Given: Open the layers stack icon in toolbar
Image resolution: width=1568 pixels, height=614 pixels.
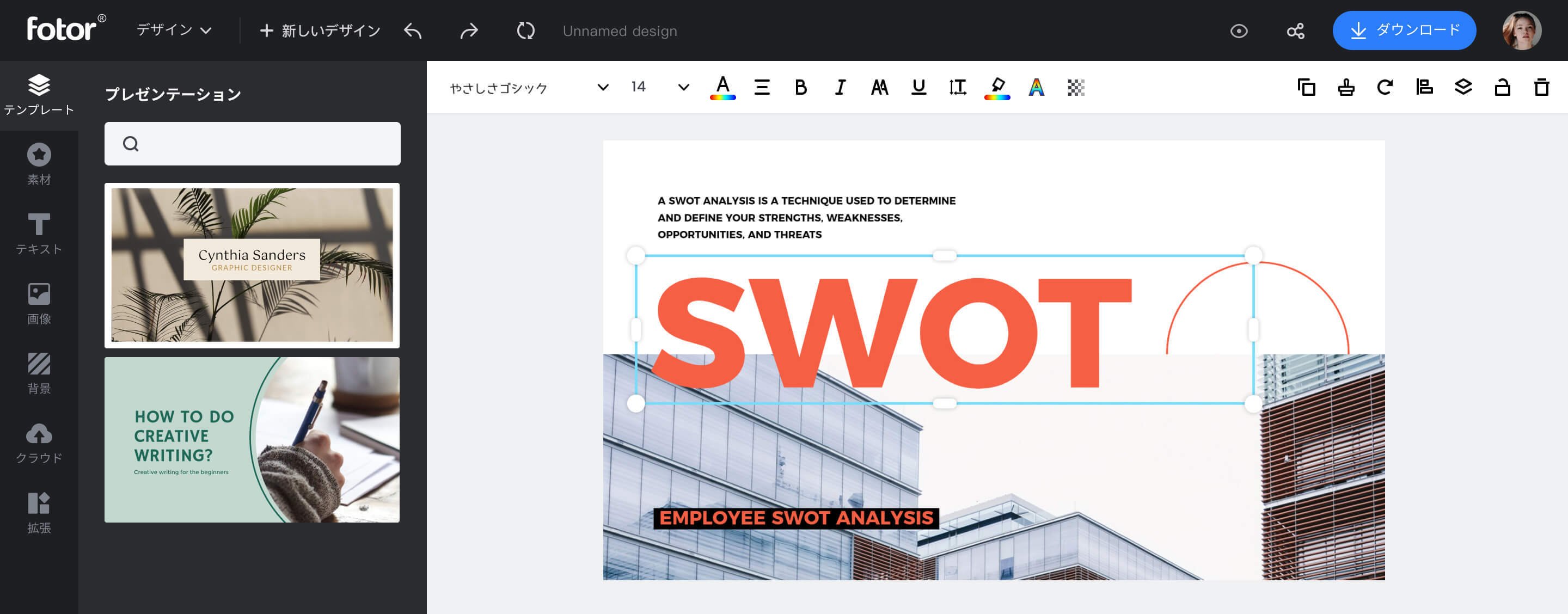Looking at the screenshot, I should click(1463, 88).
